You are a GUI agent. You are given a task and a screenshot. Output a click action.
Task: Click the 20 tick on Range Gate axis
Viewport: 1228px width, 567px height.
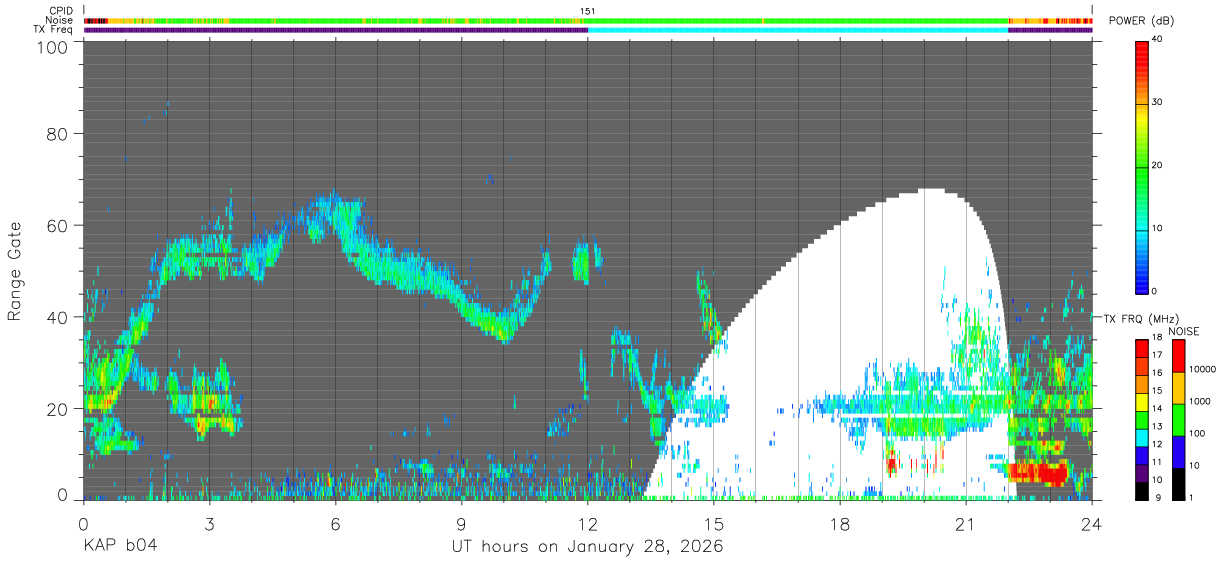point(57,409)
